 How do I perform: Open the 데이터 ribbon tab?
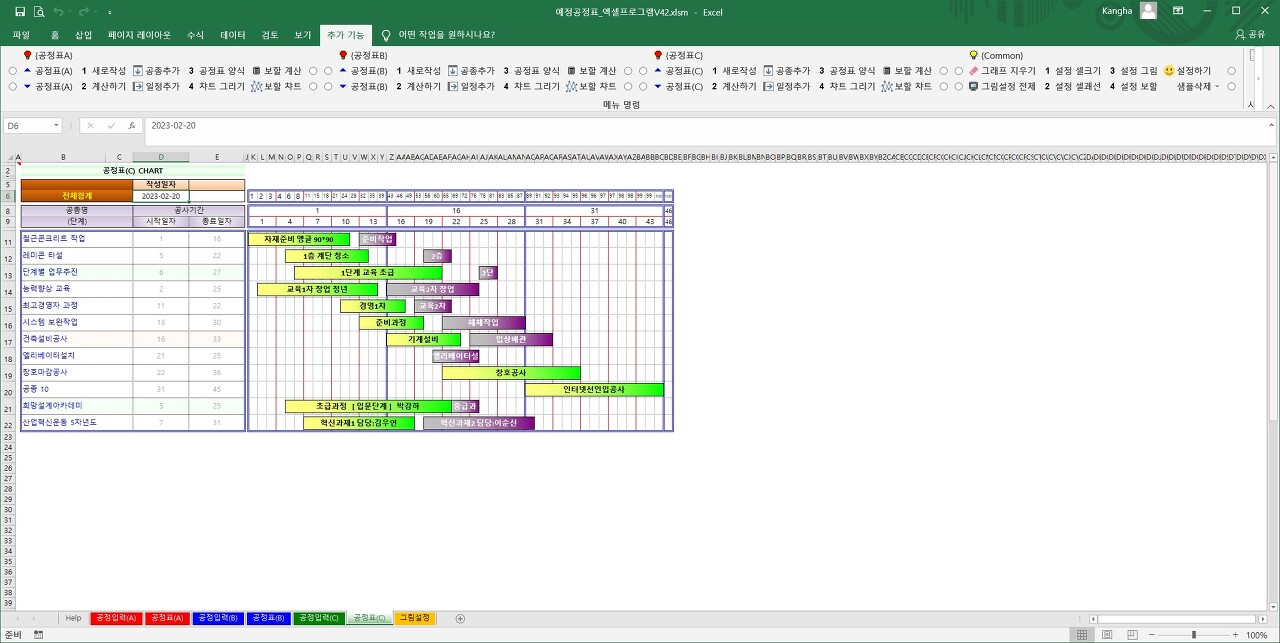233,35
